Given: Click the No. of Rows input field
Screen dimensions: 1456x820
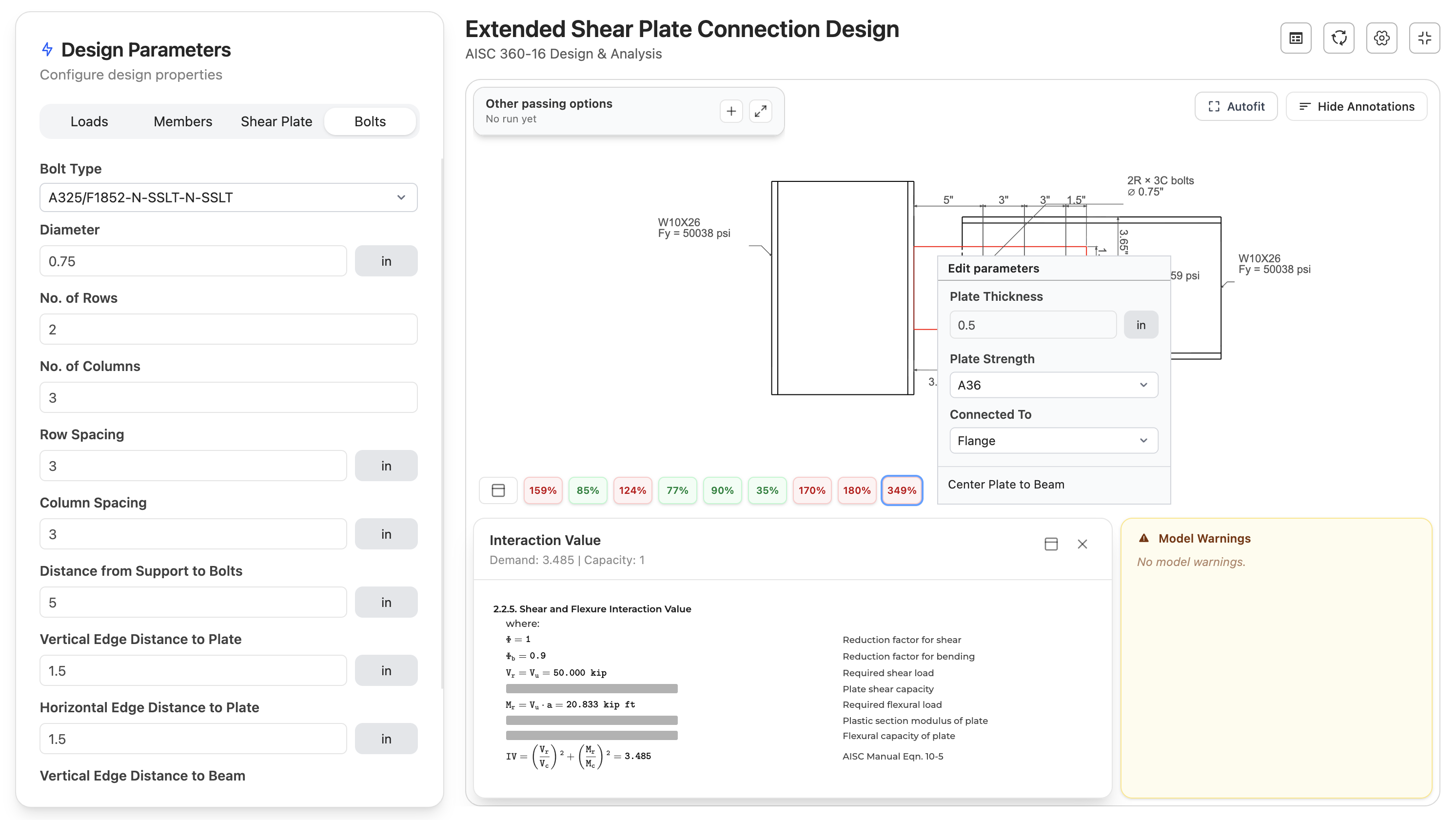Looking at the screenshot, I should tap(228, 329).
